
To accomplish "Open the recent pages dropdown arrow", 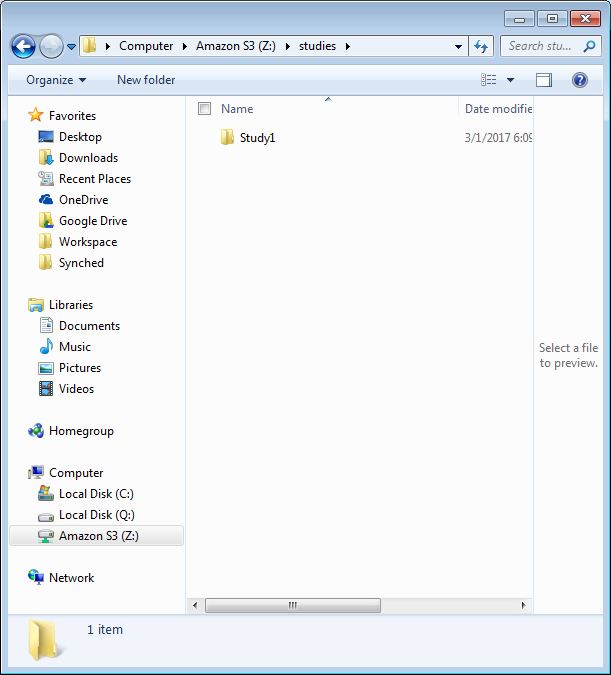I will point(71,46).
